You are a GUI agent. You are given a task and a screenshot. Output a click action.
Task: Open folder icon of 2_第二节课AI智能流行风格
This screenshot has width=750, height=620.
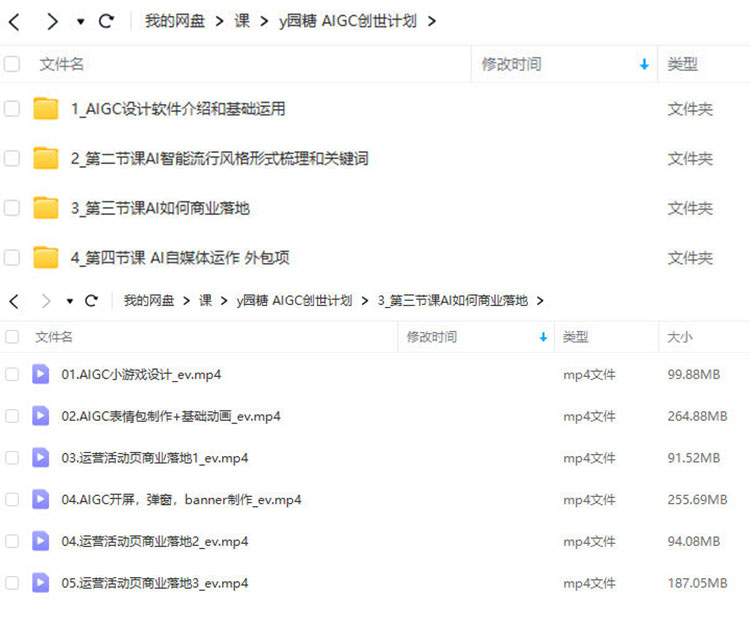(46, 158)
